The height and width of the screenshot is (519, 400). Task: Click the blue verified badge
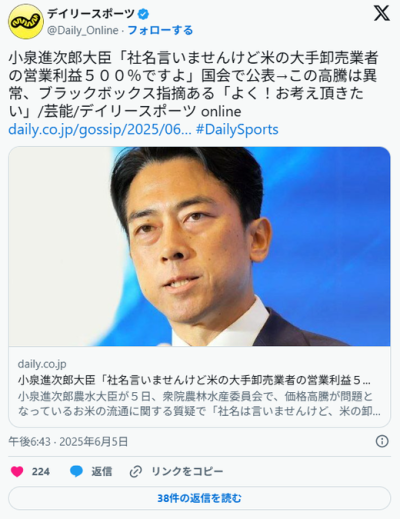pos(143,14)
